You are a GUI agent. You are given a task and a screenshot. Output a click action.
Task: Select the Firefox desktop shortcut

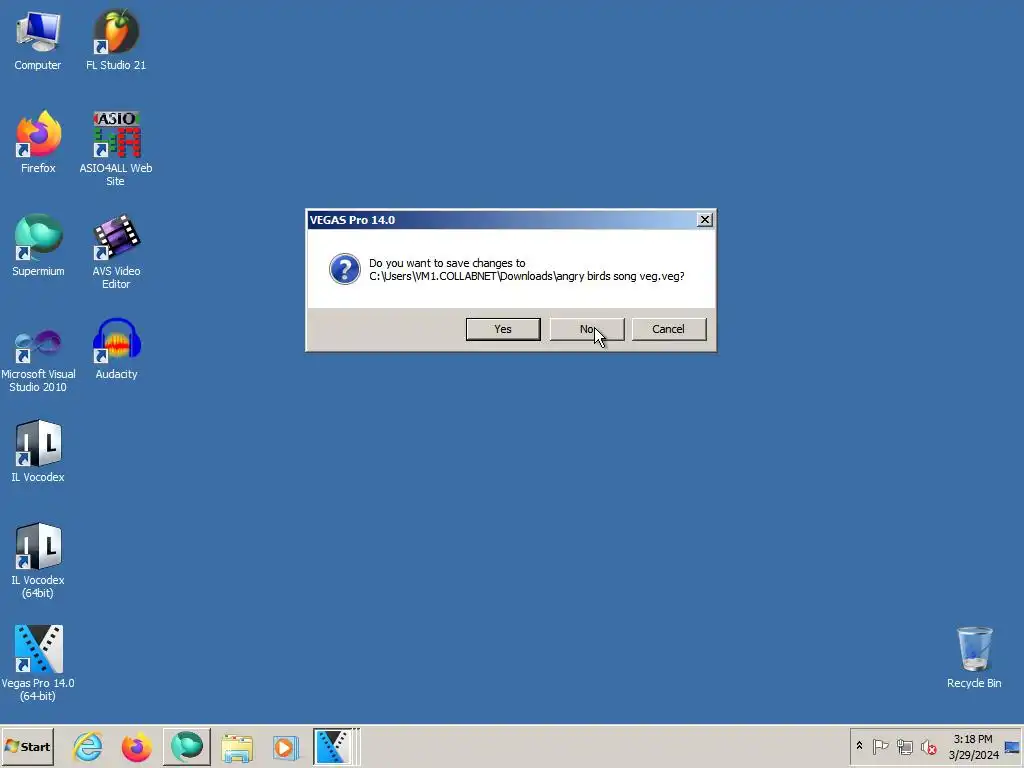[38, 142]
